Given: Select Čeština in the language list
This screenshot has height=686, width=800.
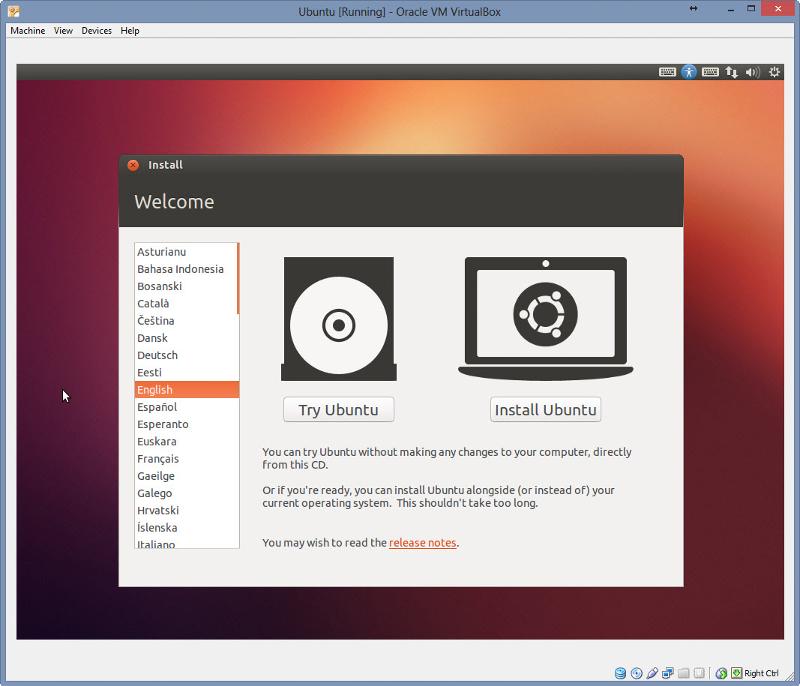Looking at the screenshot, I should (x=186, y=321).
